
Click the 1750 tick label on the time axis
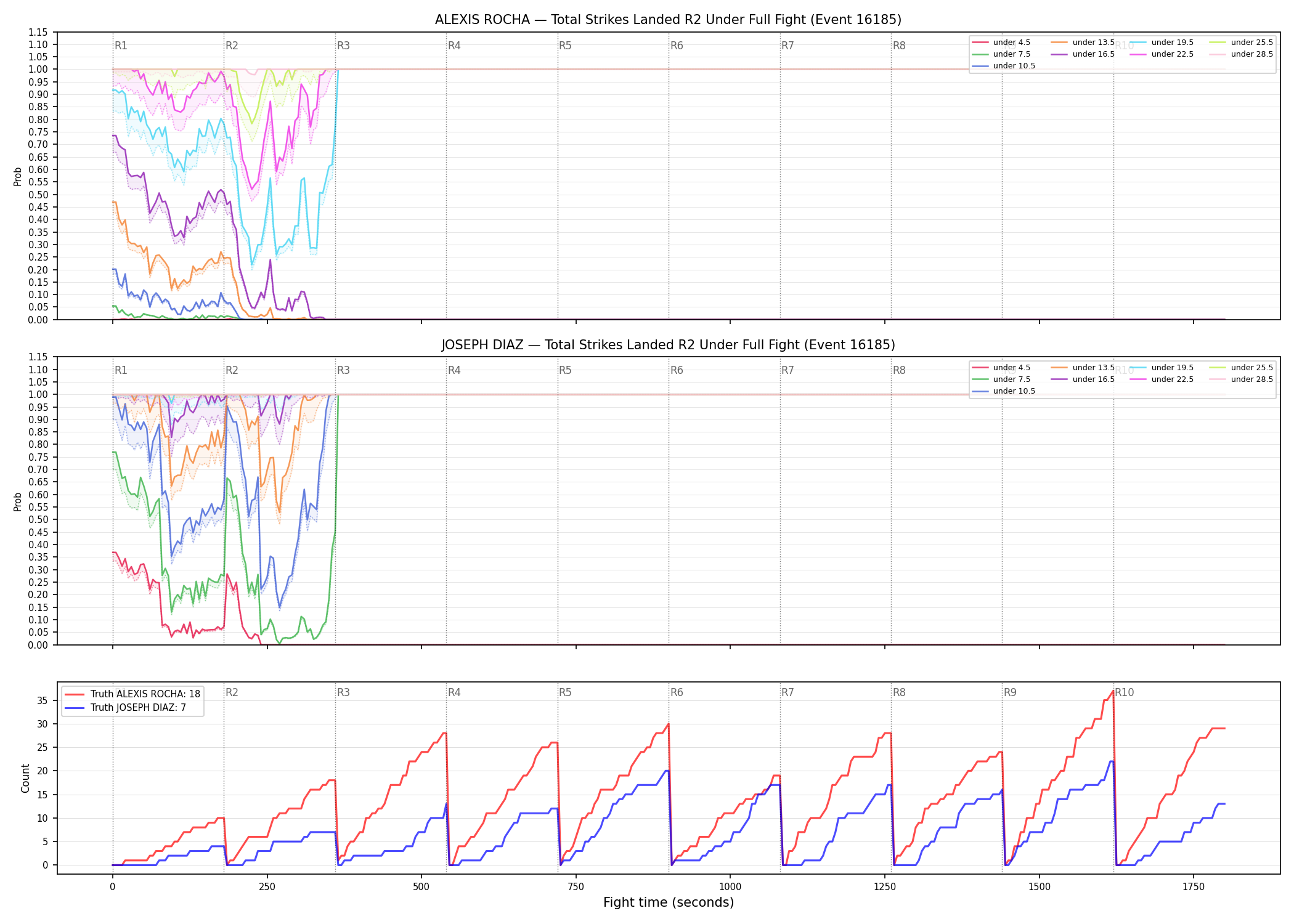1194,887
